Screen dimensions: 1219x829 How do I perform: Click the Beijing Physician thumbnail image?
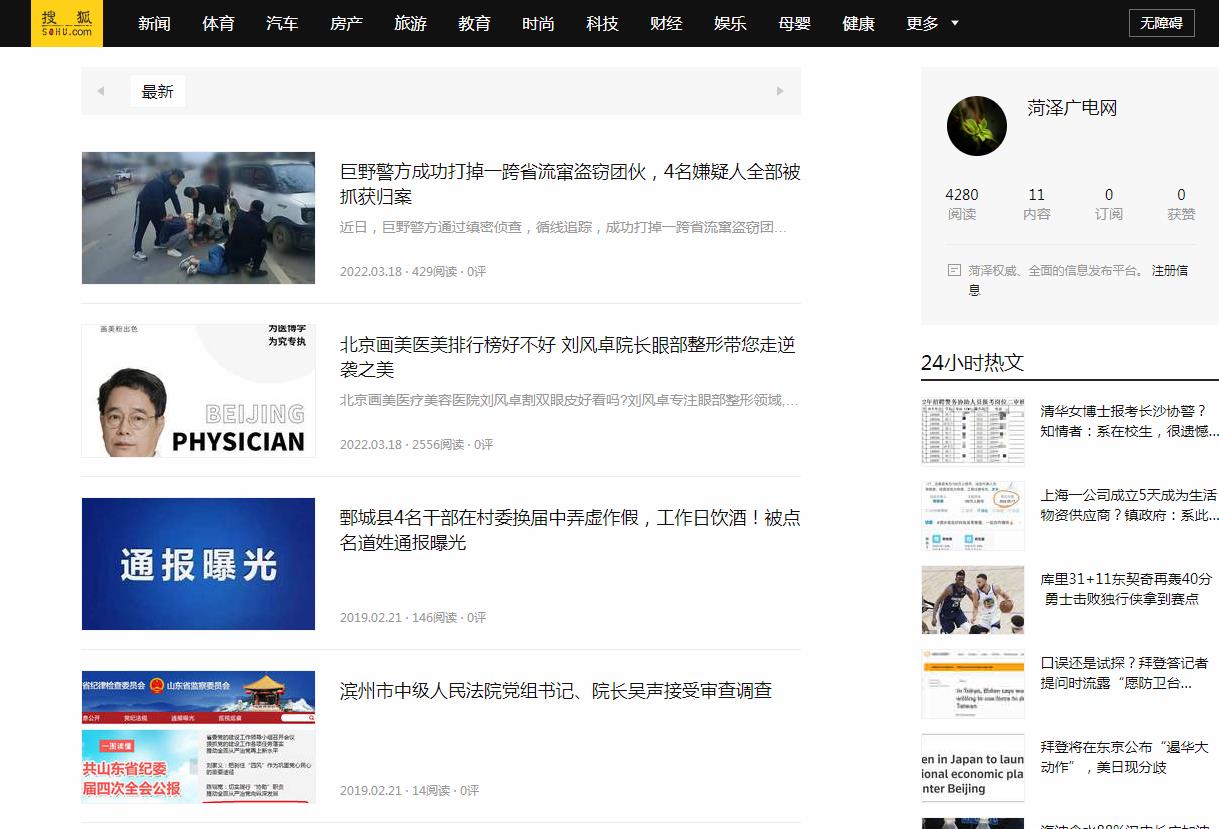198,391
